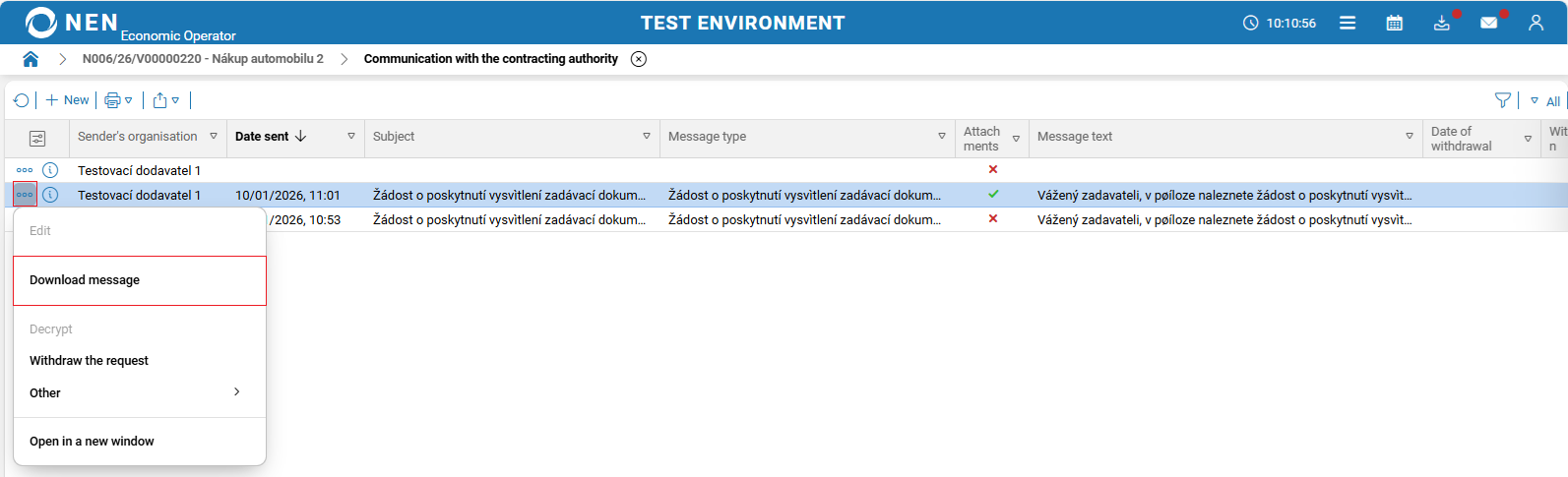Close the Communication with contracting authority breadcrumb

pos(639,59)
